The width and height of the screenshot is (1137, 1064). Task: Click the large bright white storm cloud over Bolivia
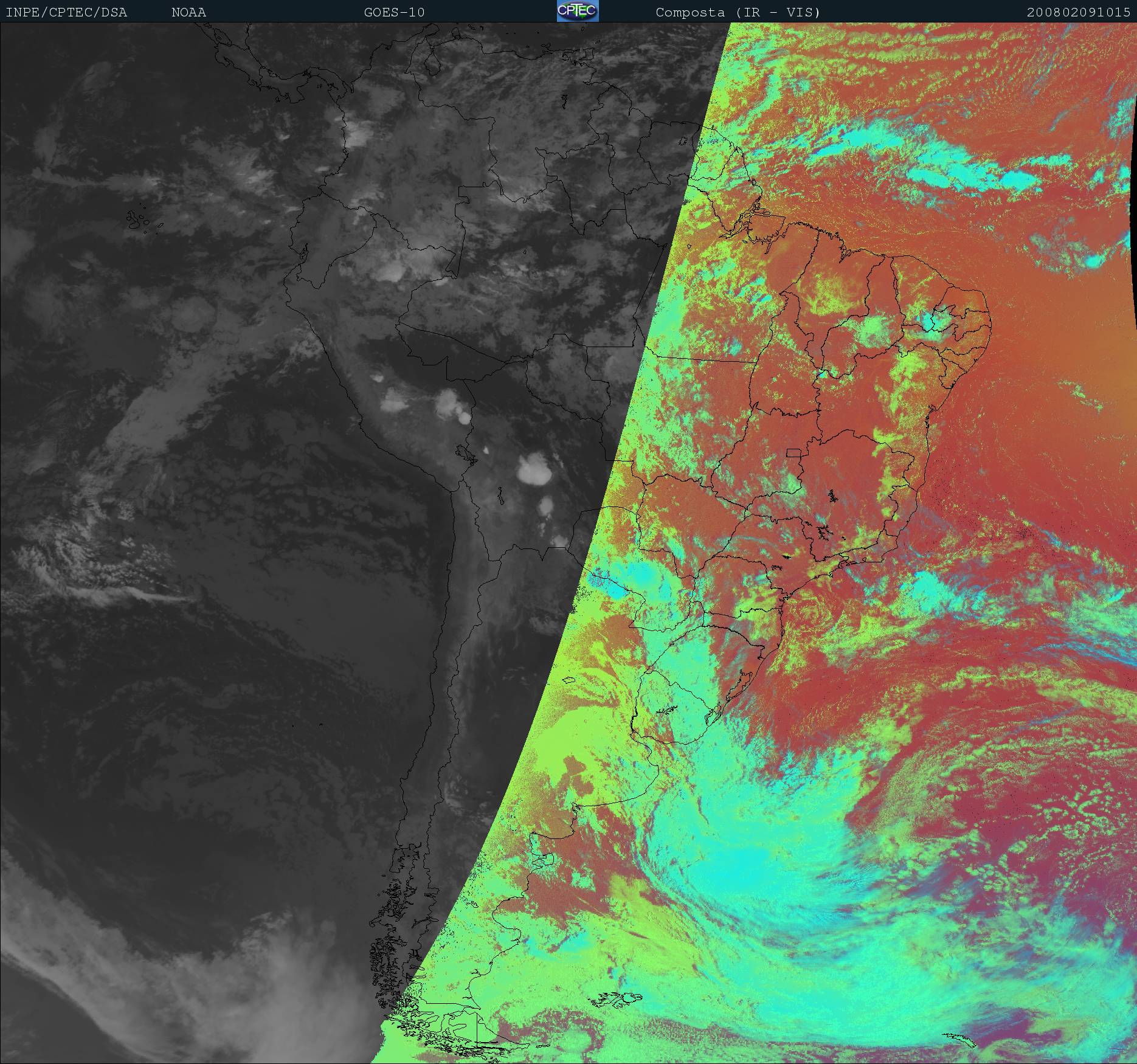click(534, 469)
